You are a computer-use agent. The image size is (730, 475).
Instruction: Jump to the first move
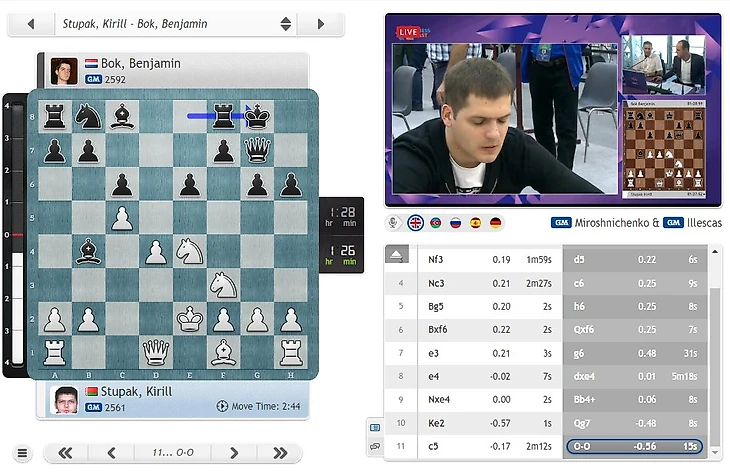tap(66, 453)
